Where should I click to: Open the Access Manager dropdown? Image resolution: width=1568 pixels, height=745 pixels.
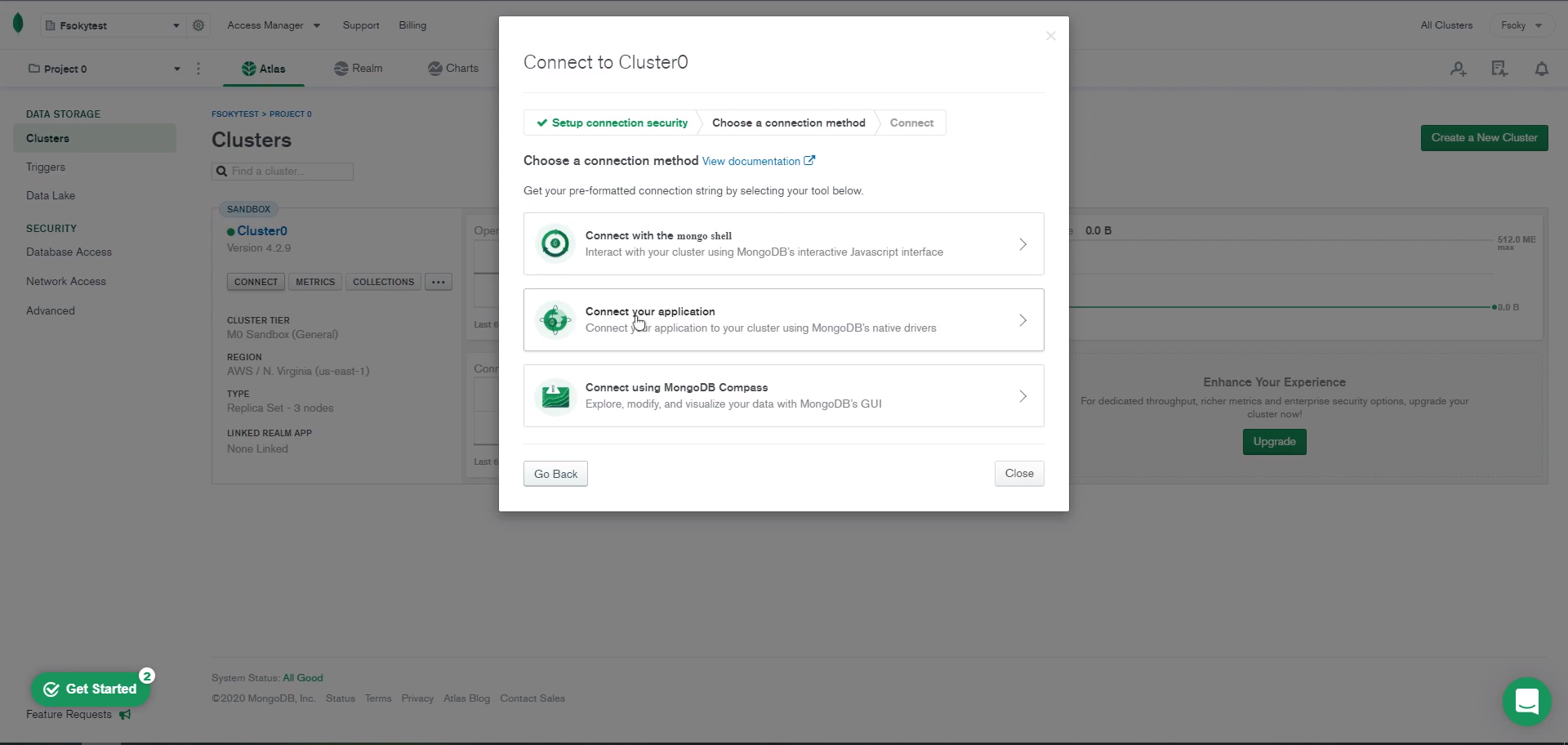pos(274,25)
